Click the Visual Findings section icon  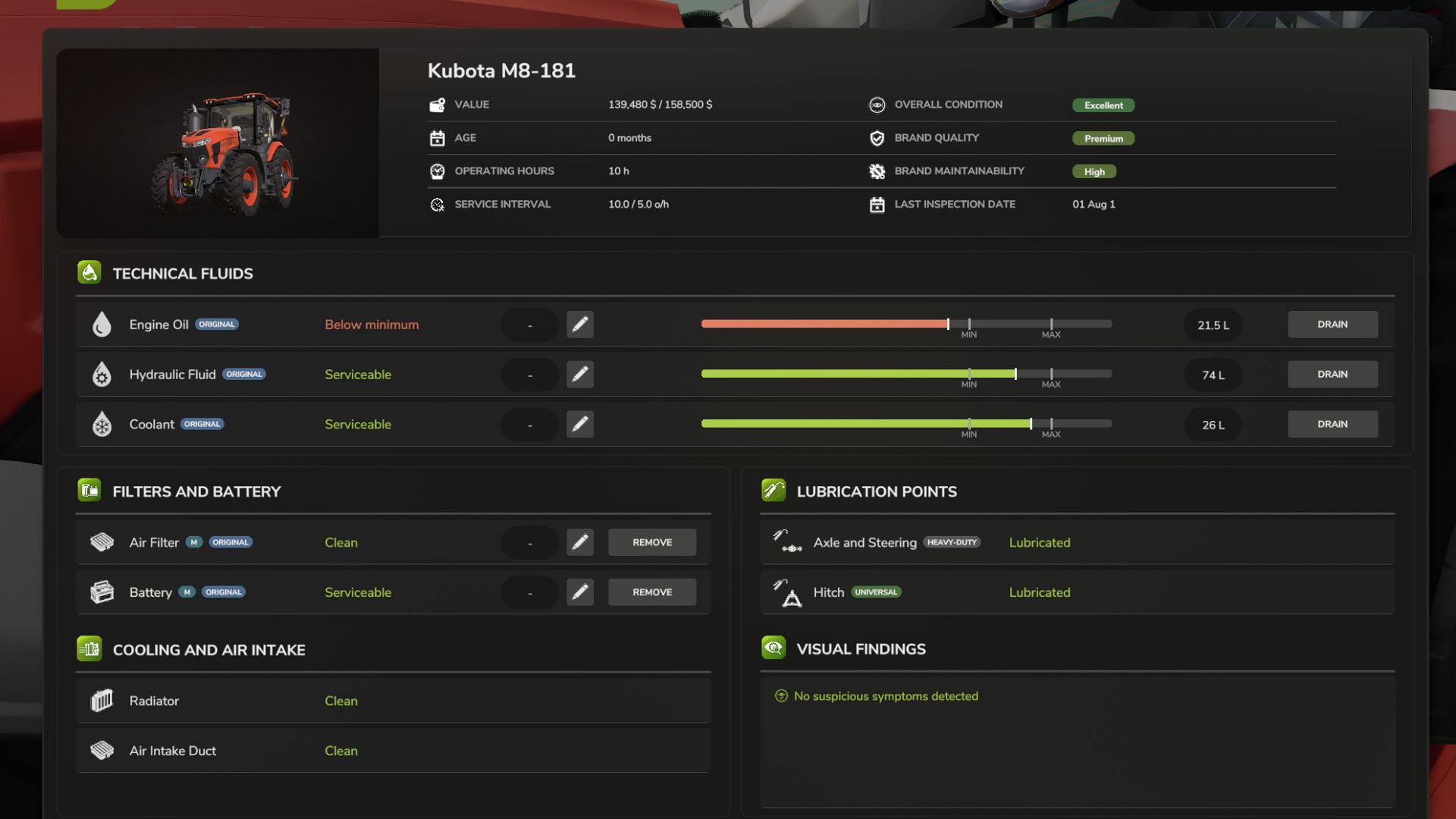pyautogui.click(x=773, y=648)
